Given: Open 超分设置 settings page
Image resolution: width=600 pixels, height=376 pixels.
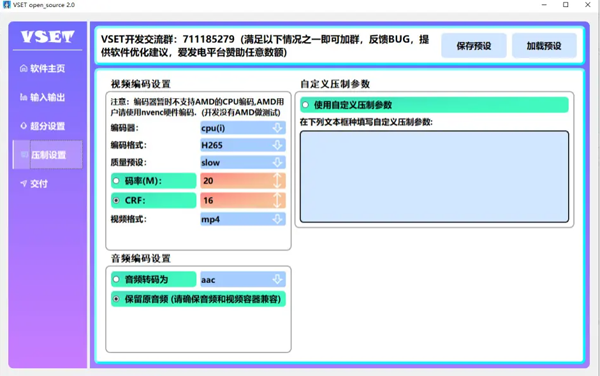Looking at the screenshot, I should [x=47, y=126].
